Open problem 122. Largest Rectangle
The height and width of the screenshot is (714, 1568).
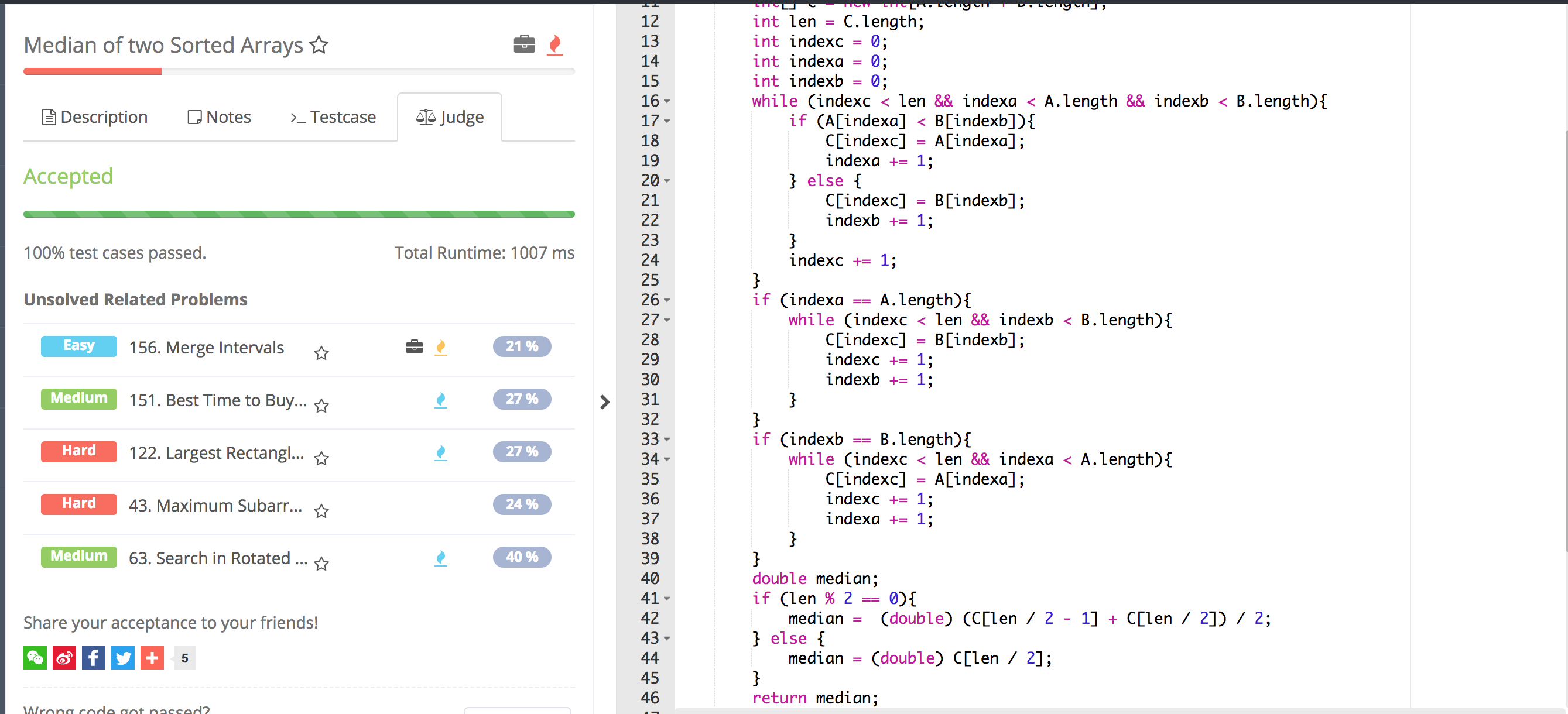tap(217, 453)
